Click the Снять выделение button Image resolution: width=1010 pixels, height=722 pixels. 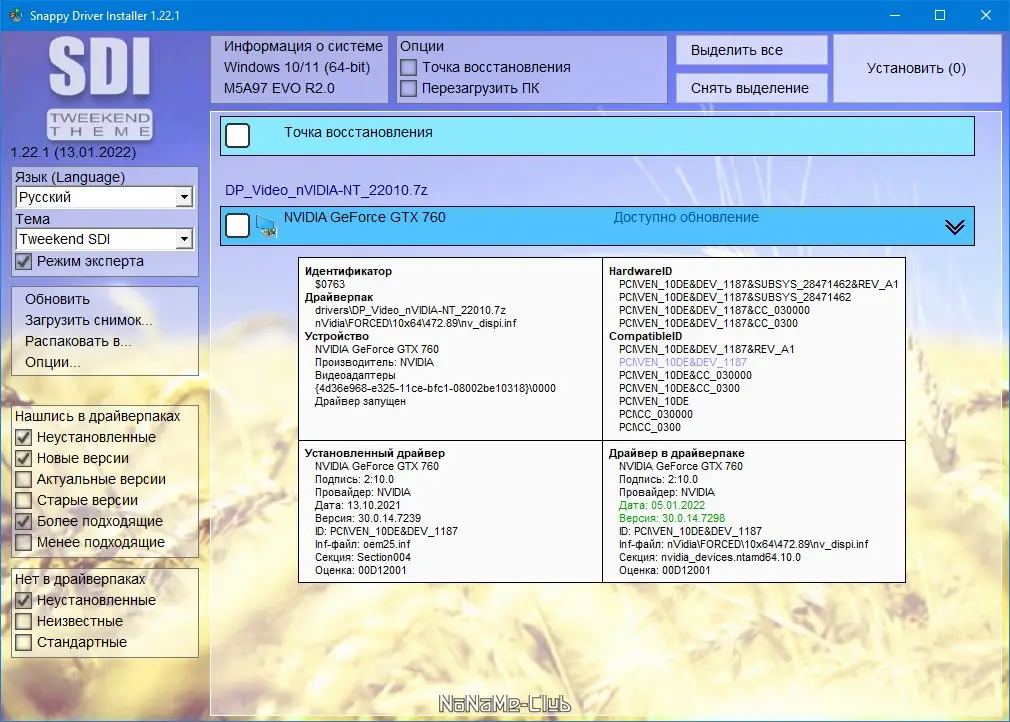tap(752, 88)
